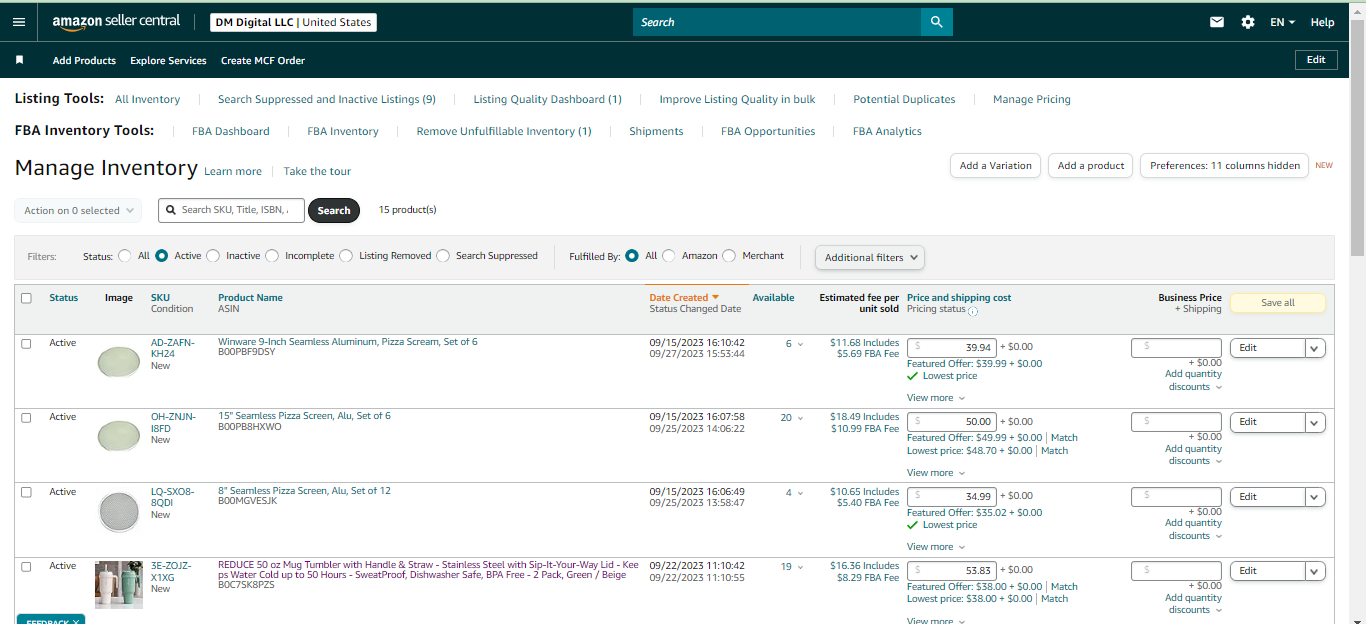Click the Save all button
The image size is (1366, 624).
click(x=1277, y=303)
